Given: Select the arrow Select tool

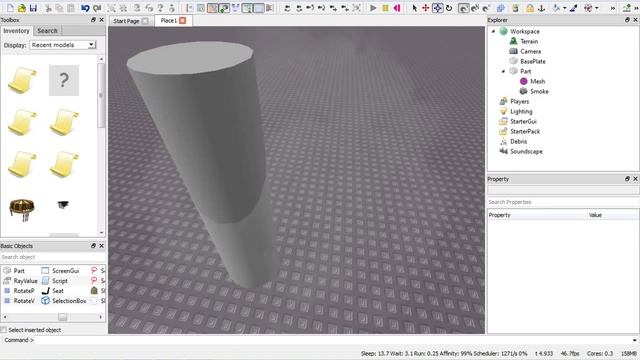Looking at the screenshot, I should tap(415, 8).
